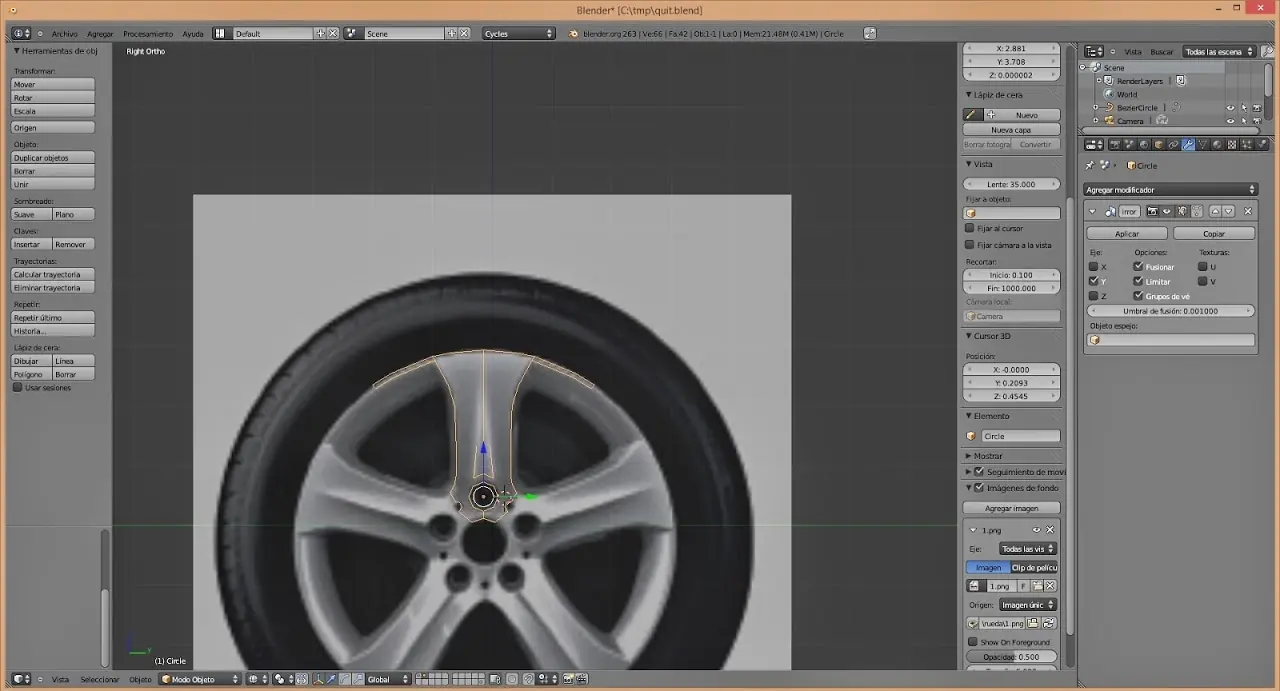Viewport: 1280px width, 691px height.
Task: Move Mirror modifier down in stack
Action: (x=1228, y=211)
